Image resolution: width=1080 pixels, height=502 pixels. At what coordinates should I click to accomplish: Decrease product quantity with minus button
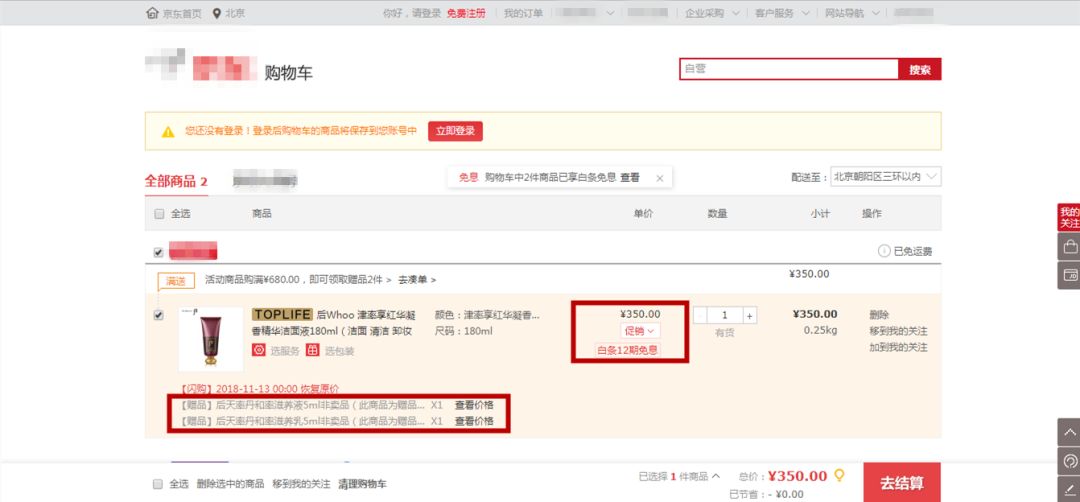click(700, 315)
